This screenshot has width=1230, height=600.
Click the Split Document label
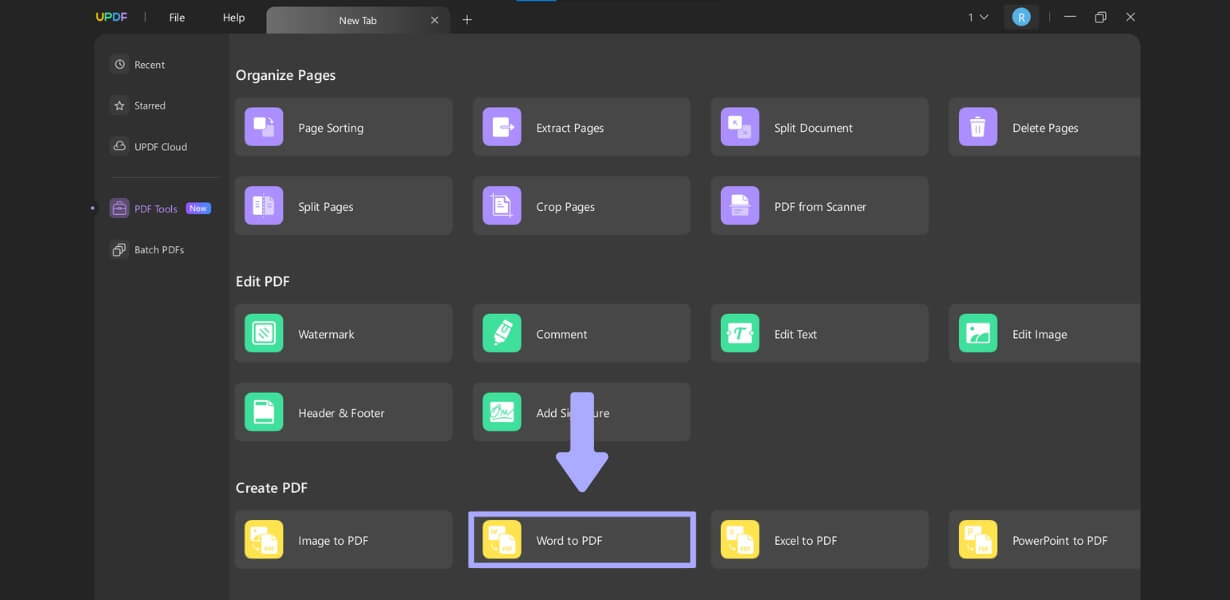(x=813, y=128)
